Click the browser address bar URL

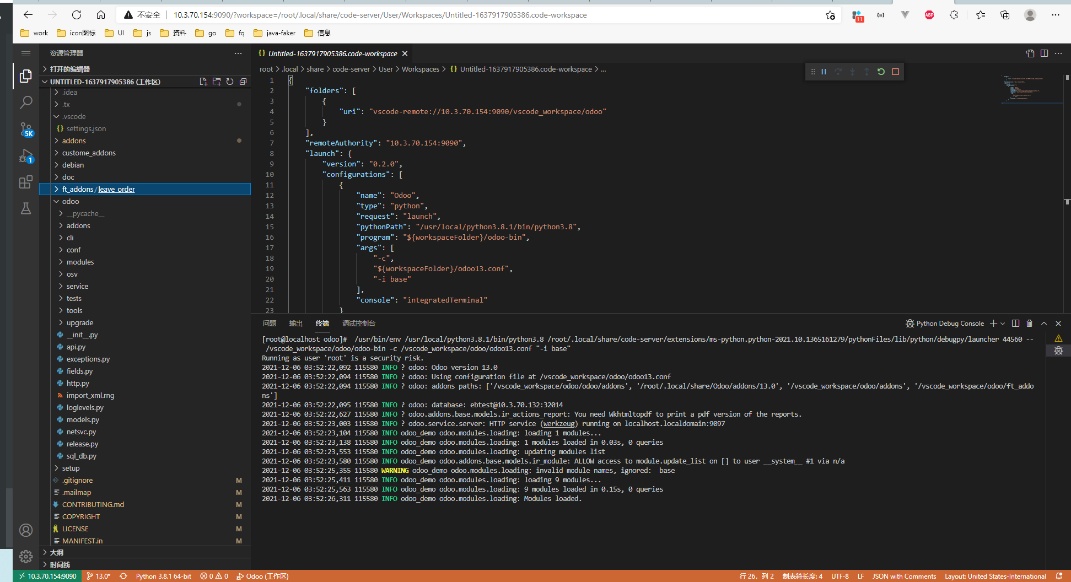point(379,15)
